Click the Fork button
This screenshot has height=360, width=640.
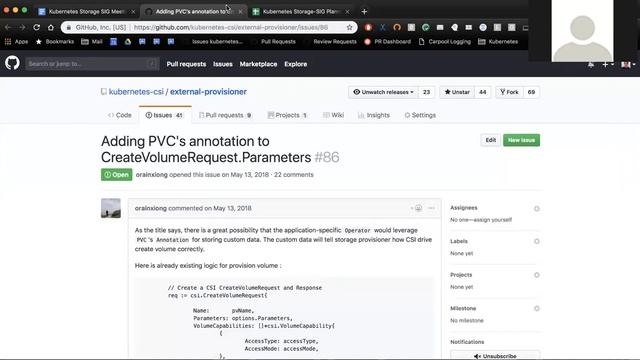(x=509, y=92)
